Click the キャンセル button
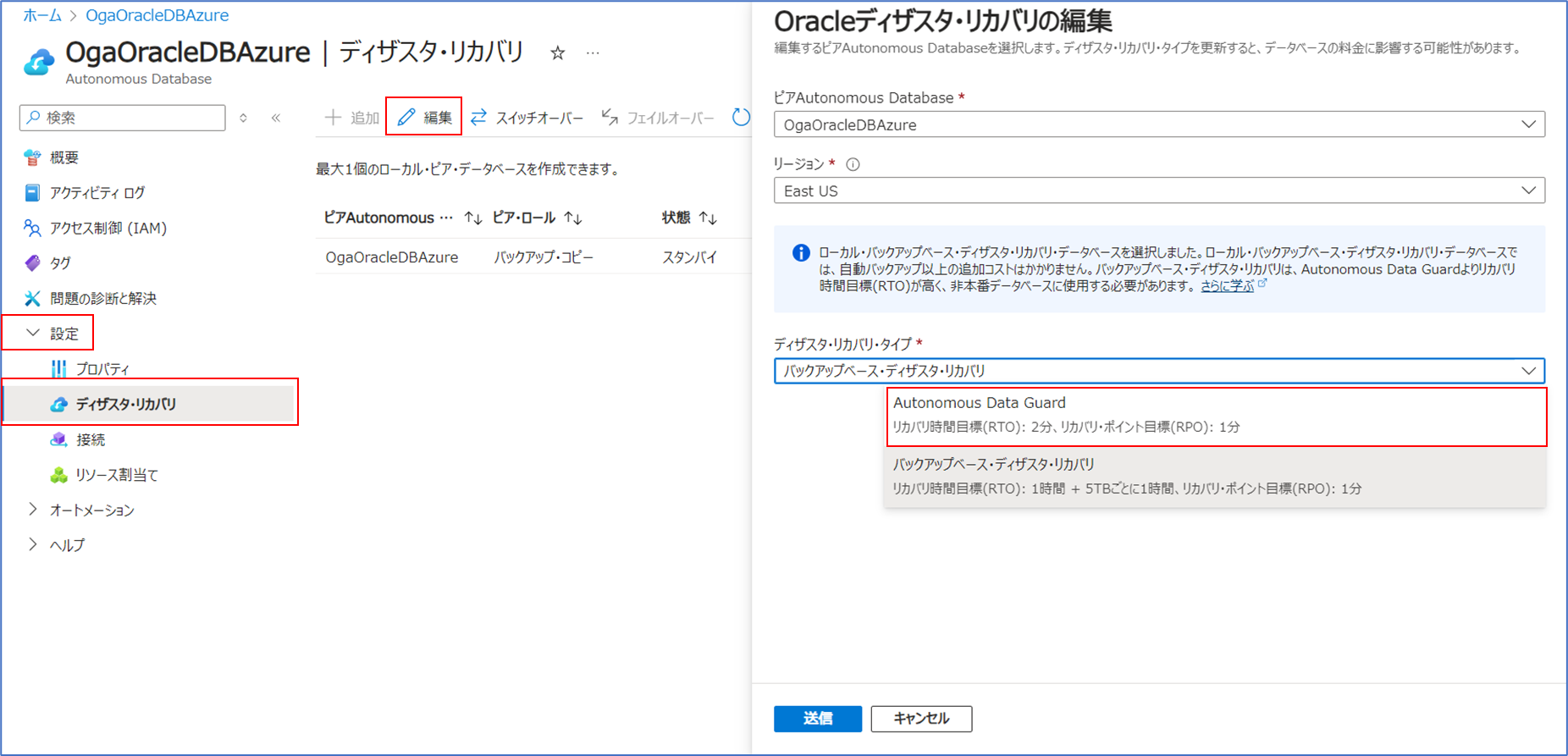This screenshot has height=756, width=1568. coord(921,719)
